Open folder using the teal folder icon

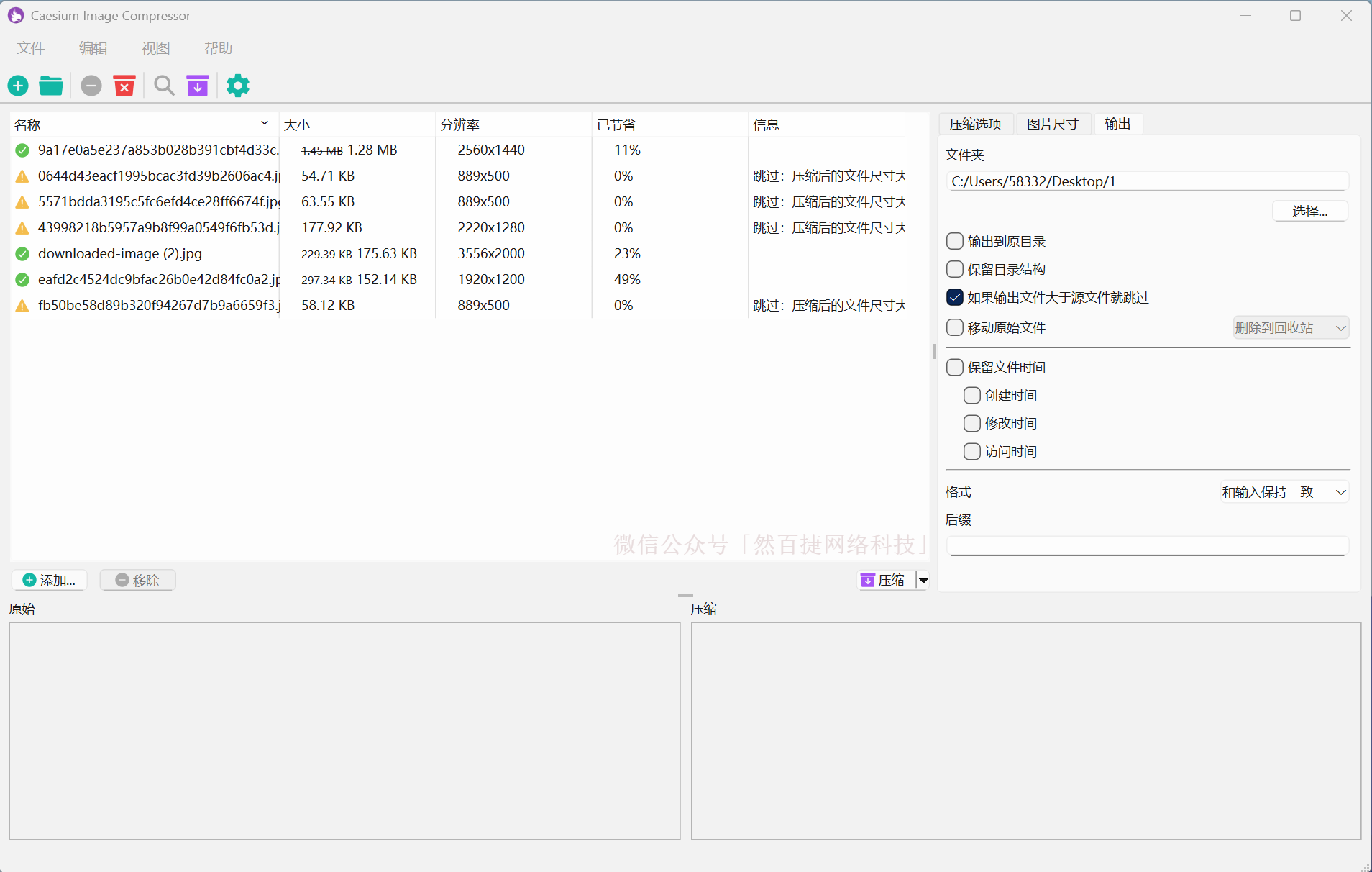click(x=51, y=86)
